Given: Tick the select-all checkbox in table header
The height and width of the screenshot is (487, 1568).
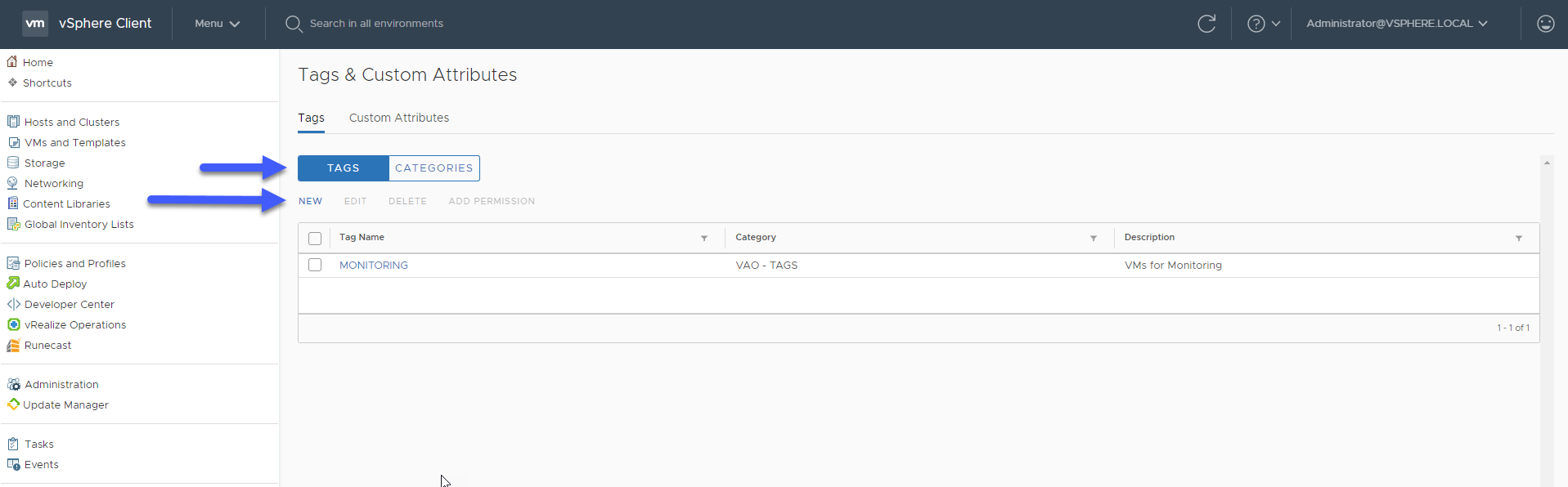Looking at the screenshot, I should 315,239.
